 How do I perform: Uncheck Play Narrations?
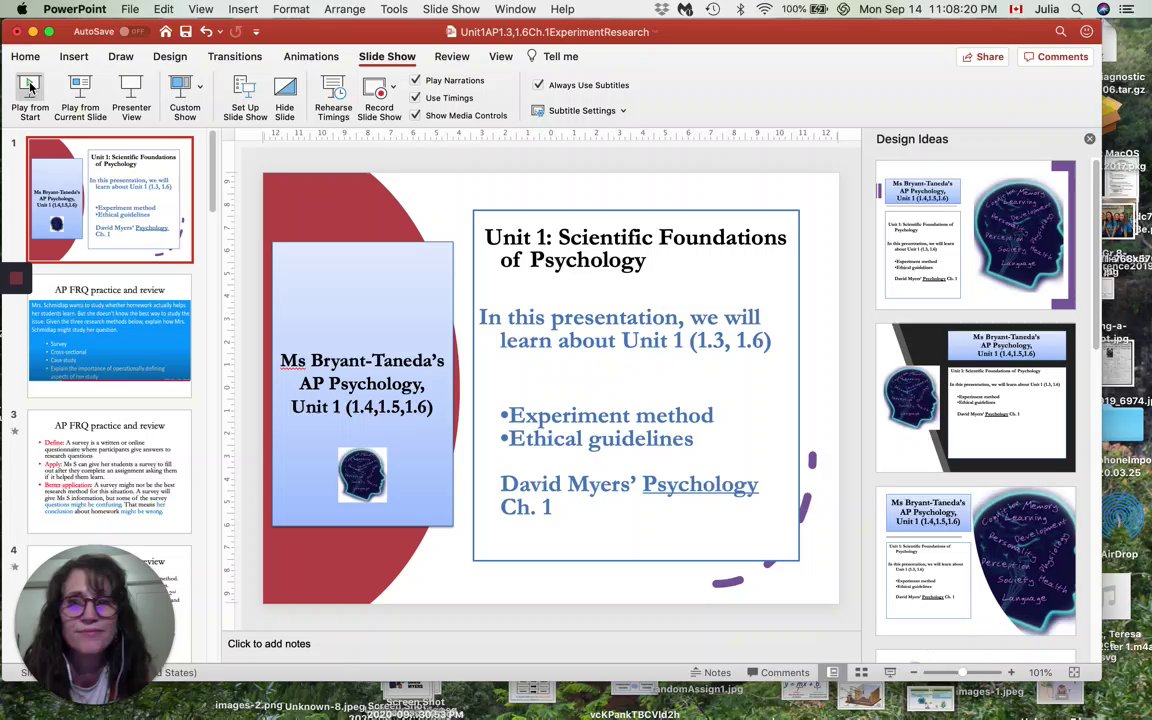point(416,79)
